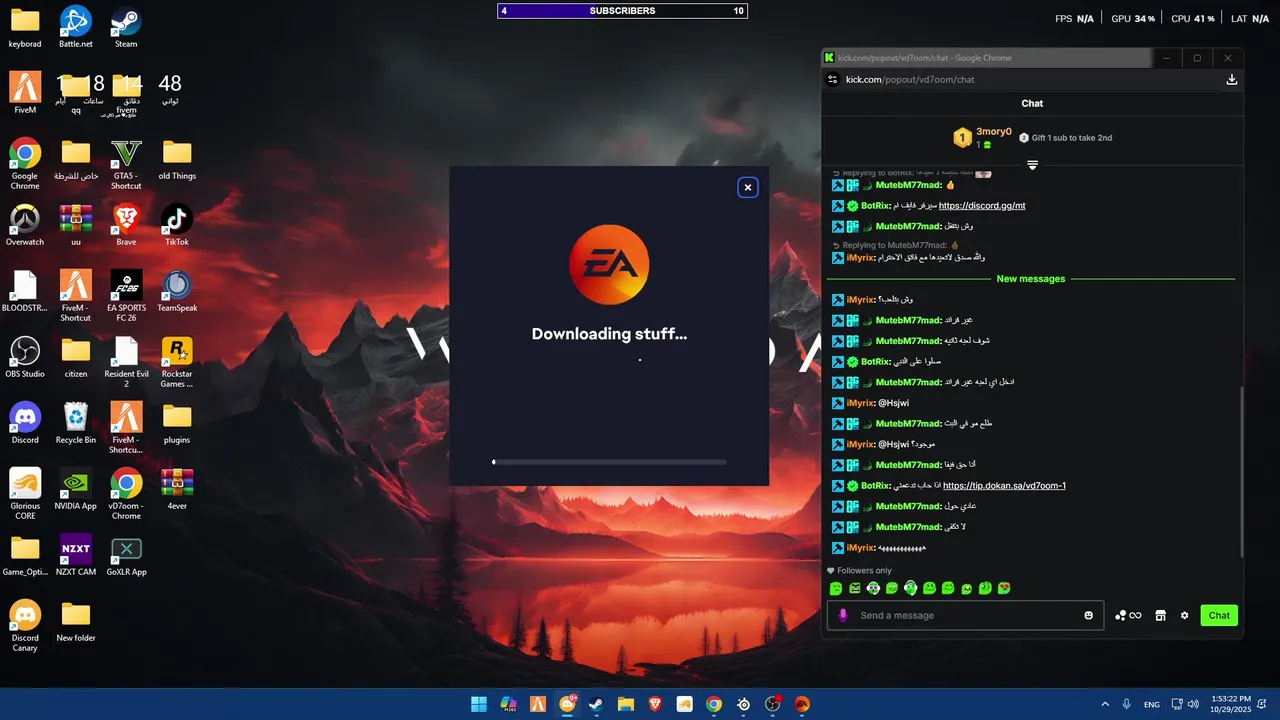Select the uu archive icon
This screenshot has width=1280, height=720.
pyautogui.click(x=75, y=225)
